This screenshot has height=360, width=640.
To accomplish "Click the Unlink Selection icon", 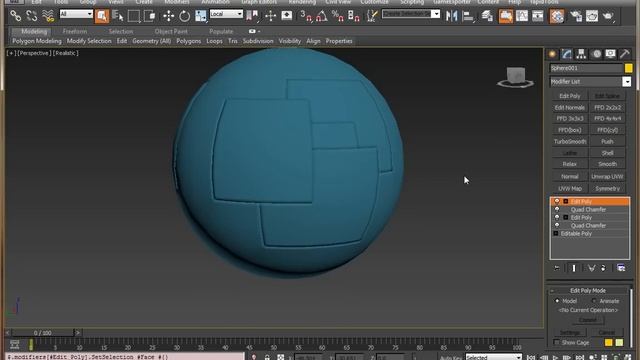I will (31, 16).
